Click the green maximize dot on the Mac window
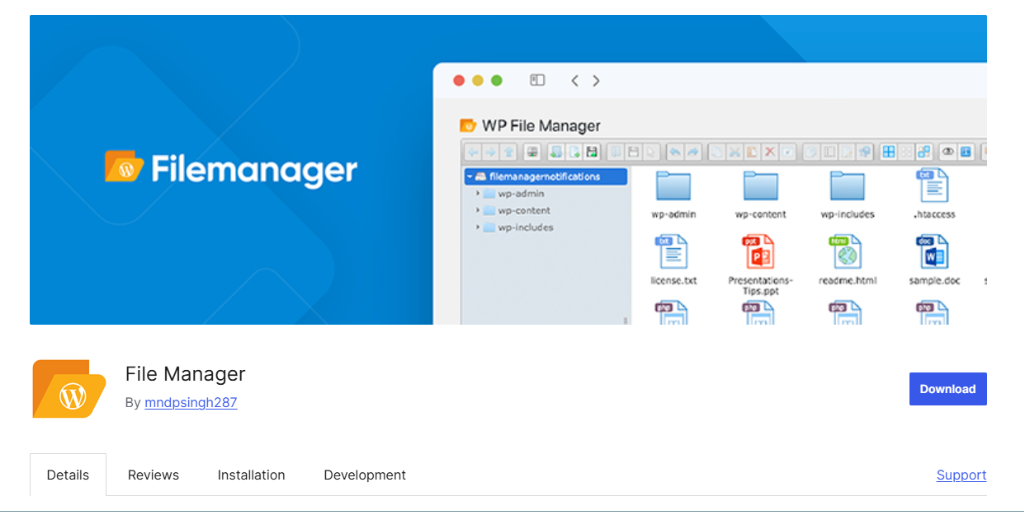This screenshot has width=1024, height=512. [x=496, y=80]
